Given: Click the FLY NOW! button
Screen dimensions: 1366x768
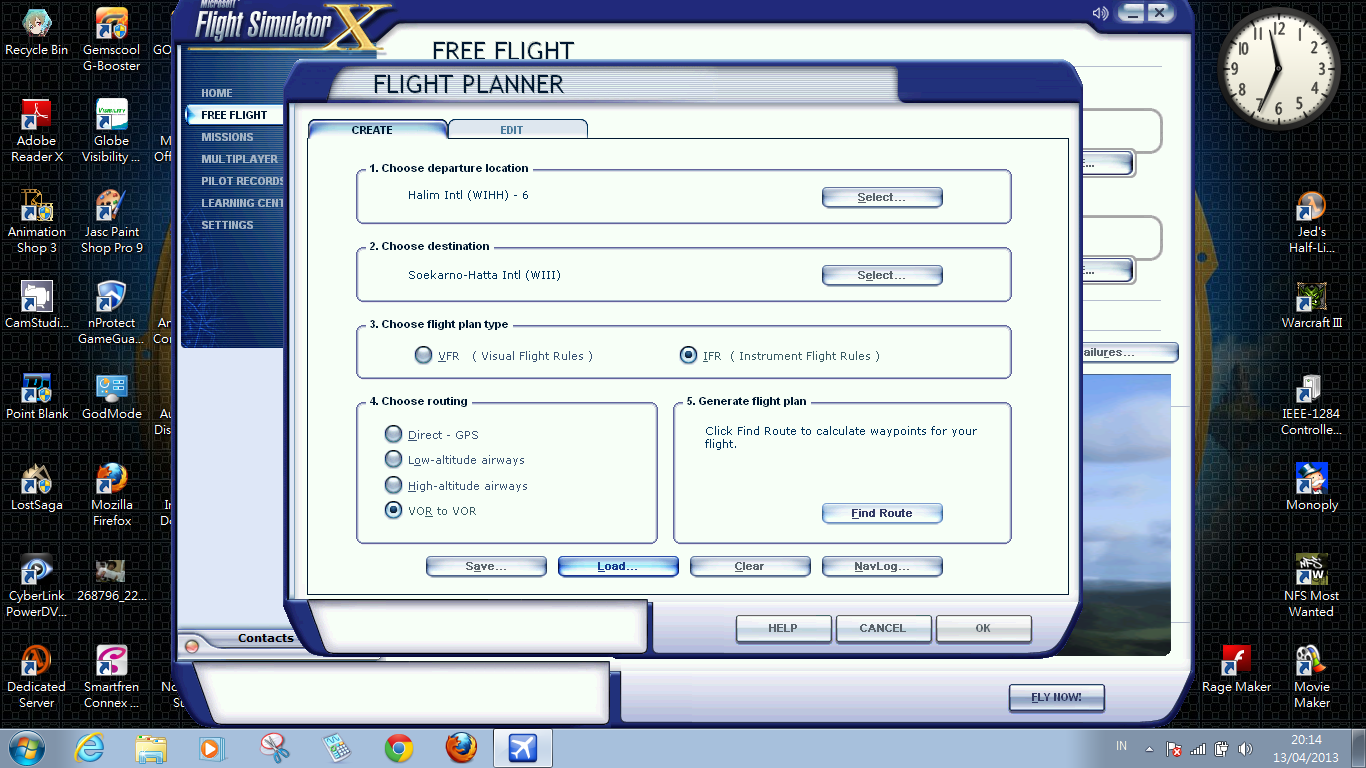Looking at the screenshot, I should tap(1057, 698).
